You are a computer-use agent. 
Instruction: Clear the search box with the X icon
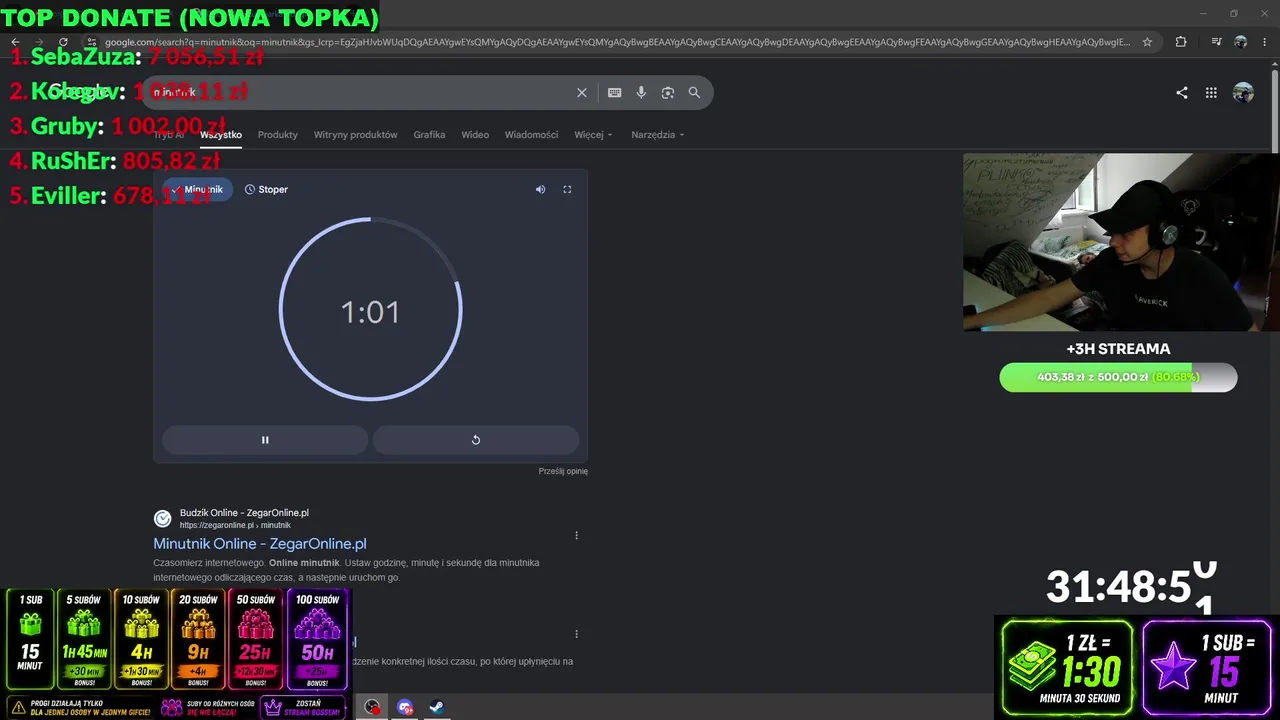tap(582, 93)
